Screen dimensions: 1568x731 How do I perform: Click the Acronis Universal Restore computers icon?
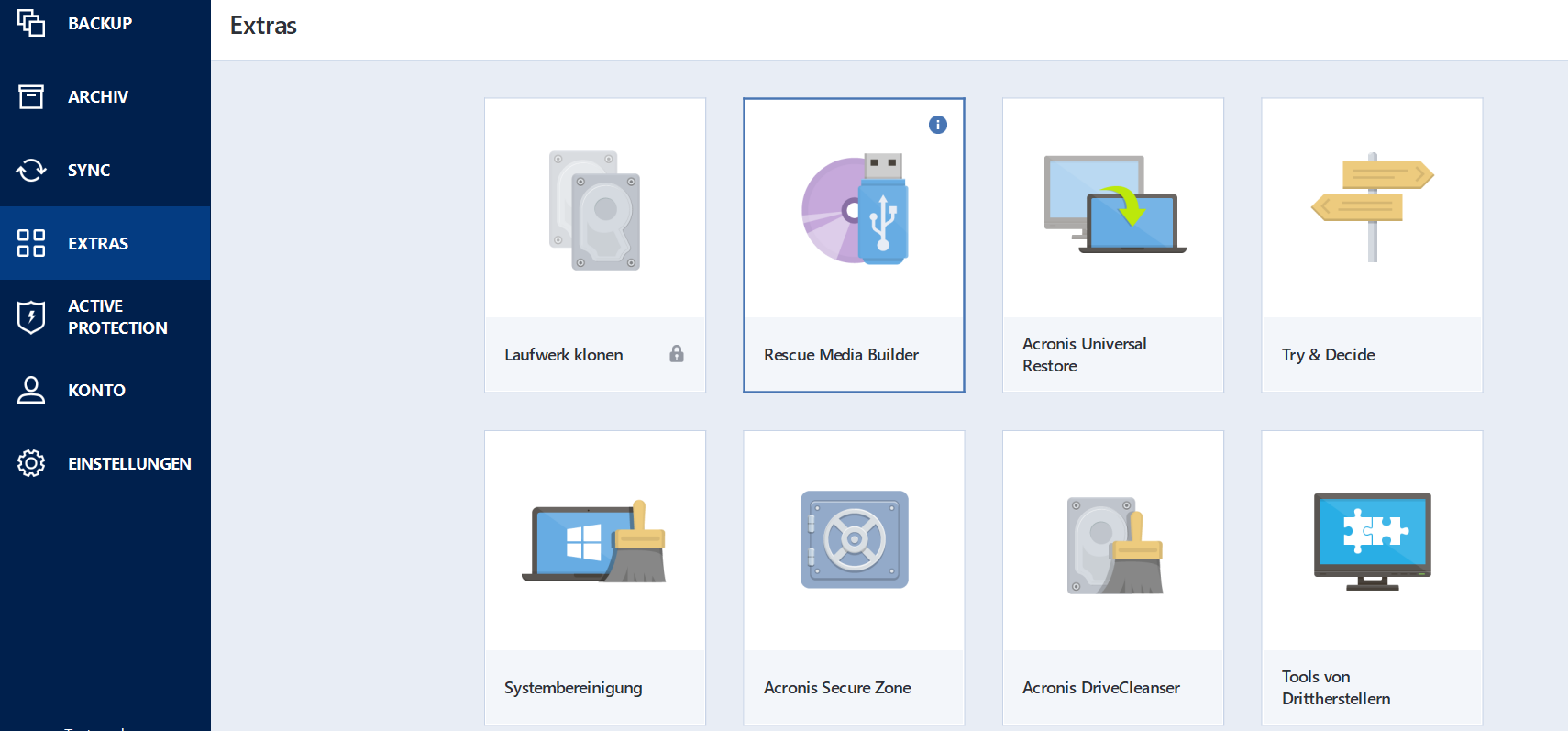1114,205
